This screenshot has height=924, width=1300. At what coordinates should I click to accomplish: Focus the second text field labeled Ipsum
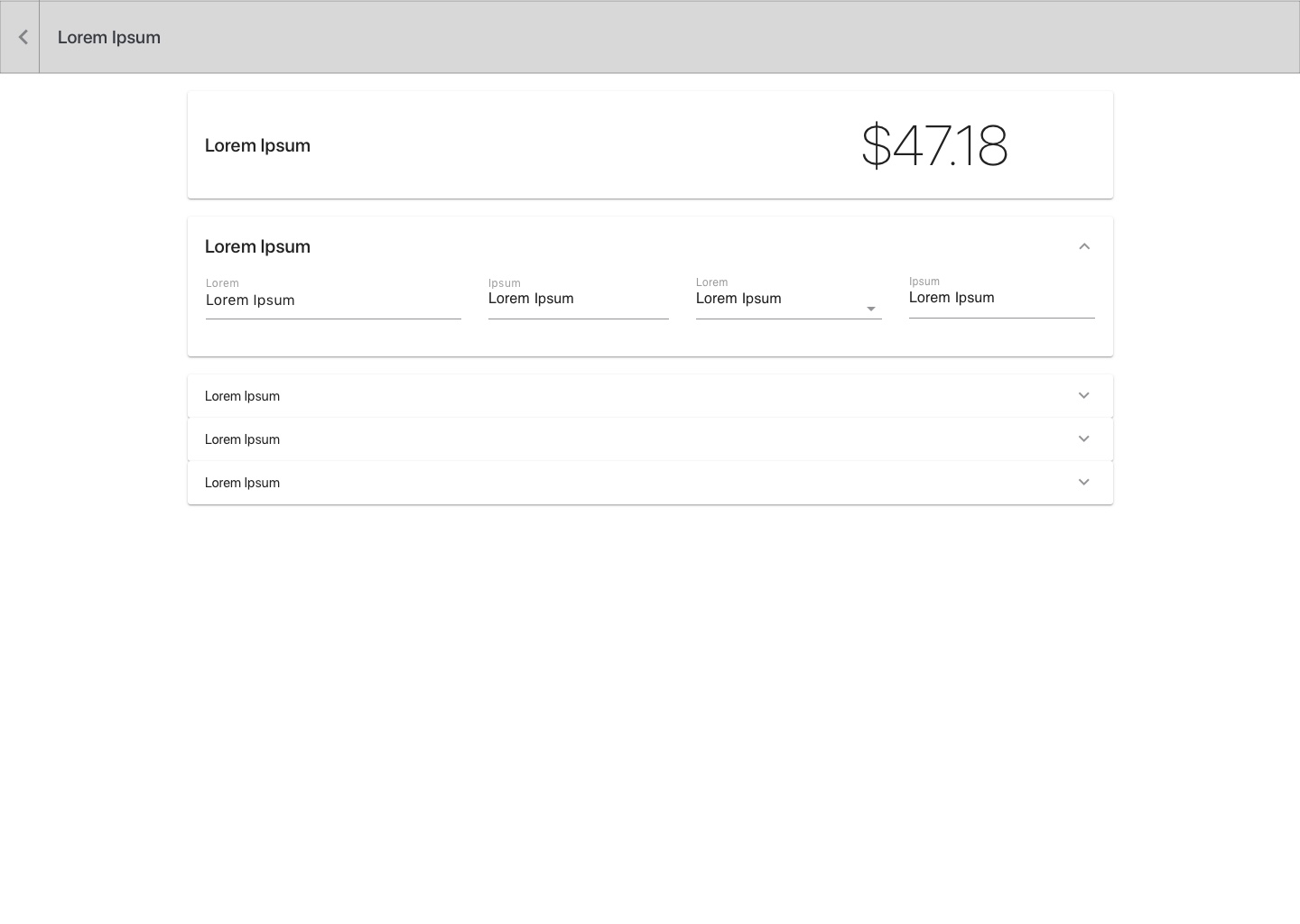(x=578, y=300)
